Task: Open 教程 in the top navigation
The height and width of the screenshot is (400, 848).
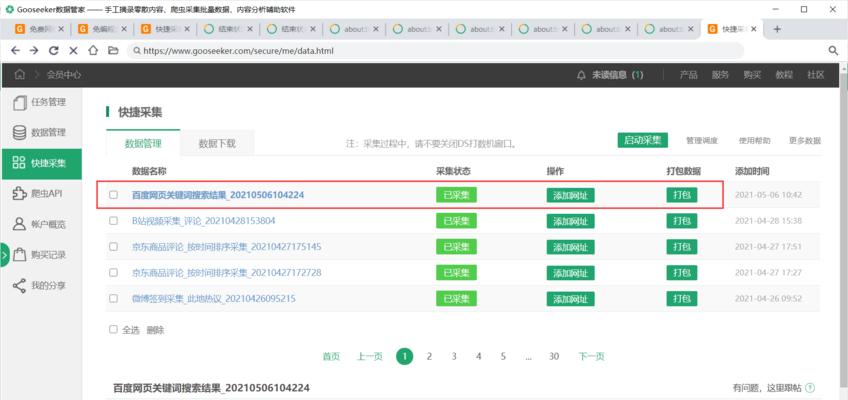Action: (784, 75)
